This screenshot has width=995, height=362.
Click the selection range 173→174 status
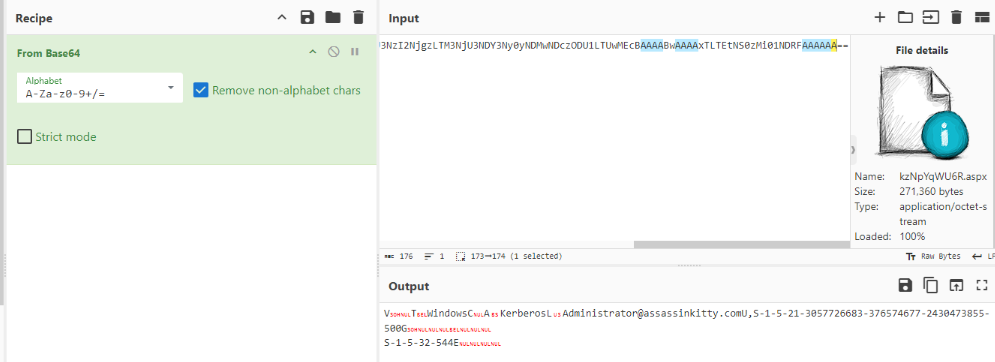510,257
